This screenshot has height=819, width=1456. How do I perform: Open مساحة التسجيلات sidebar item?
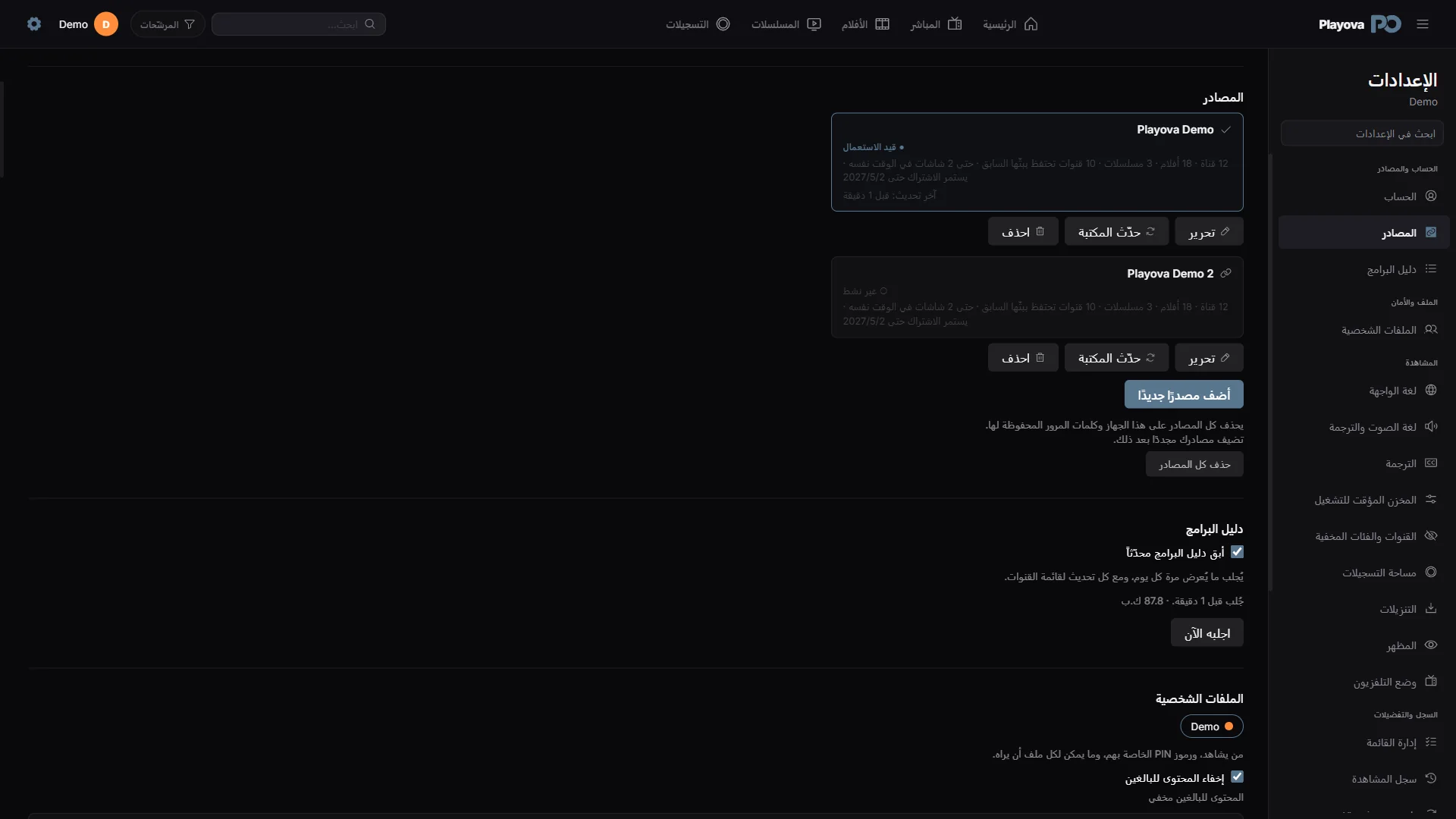pos(1364,573)
